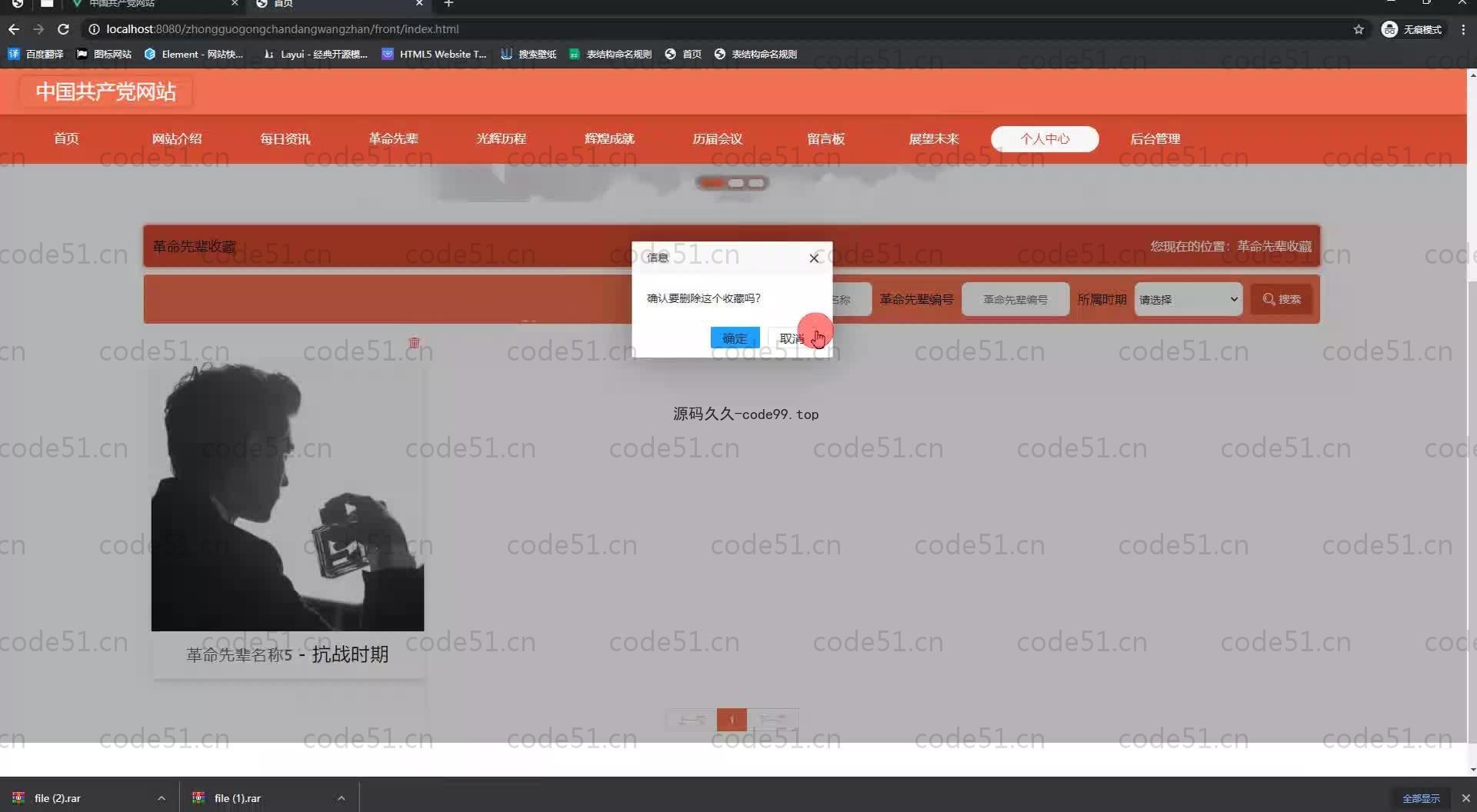Confirm deletion with the 确定 button
Image resolution: width=1477 pixels, height=812 pixels.
(735, 338)
